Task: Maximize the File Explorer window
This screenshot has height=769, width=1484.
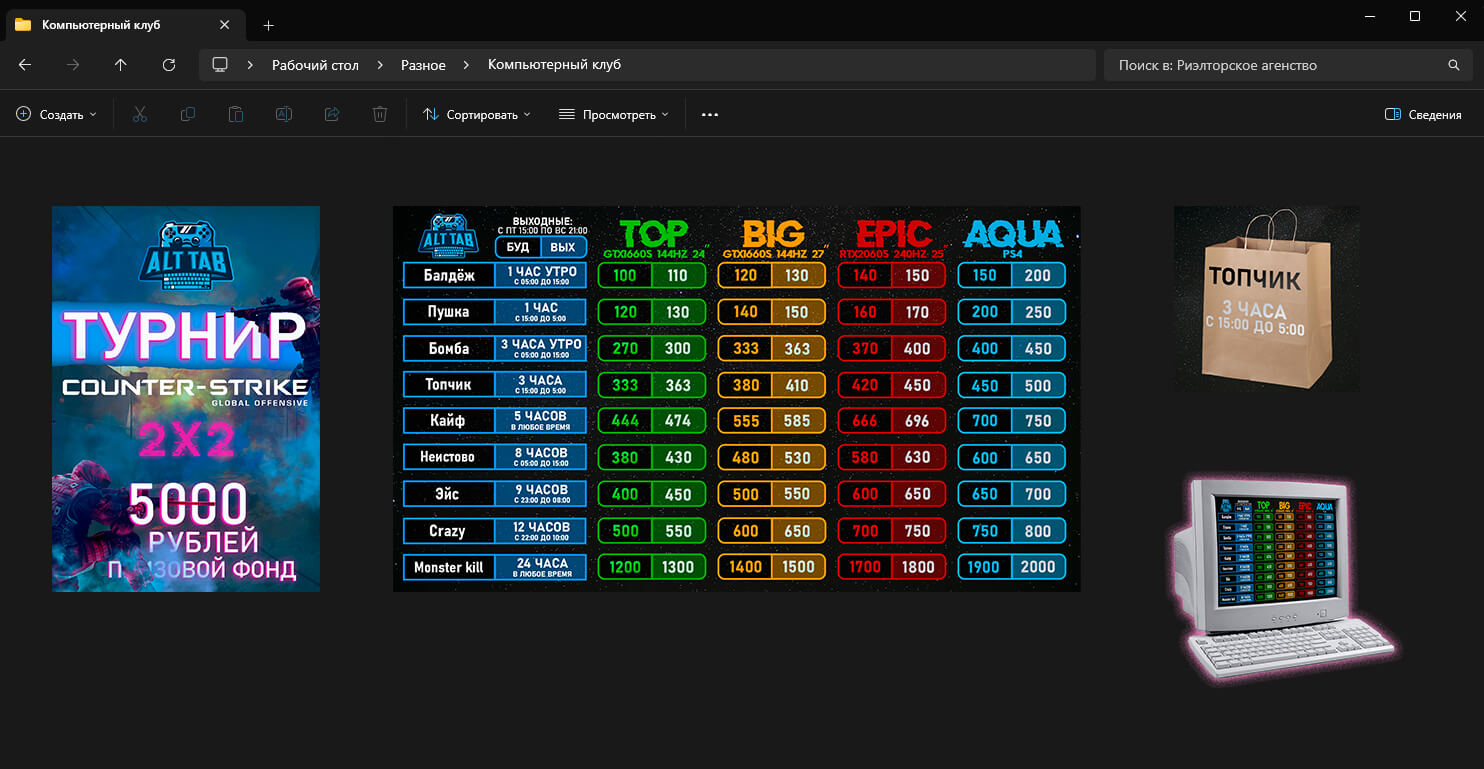Action: tap(1414, 16)
